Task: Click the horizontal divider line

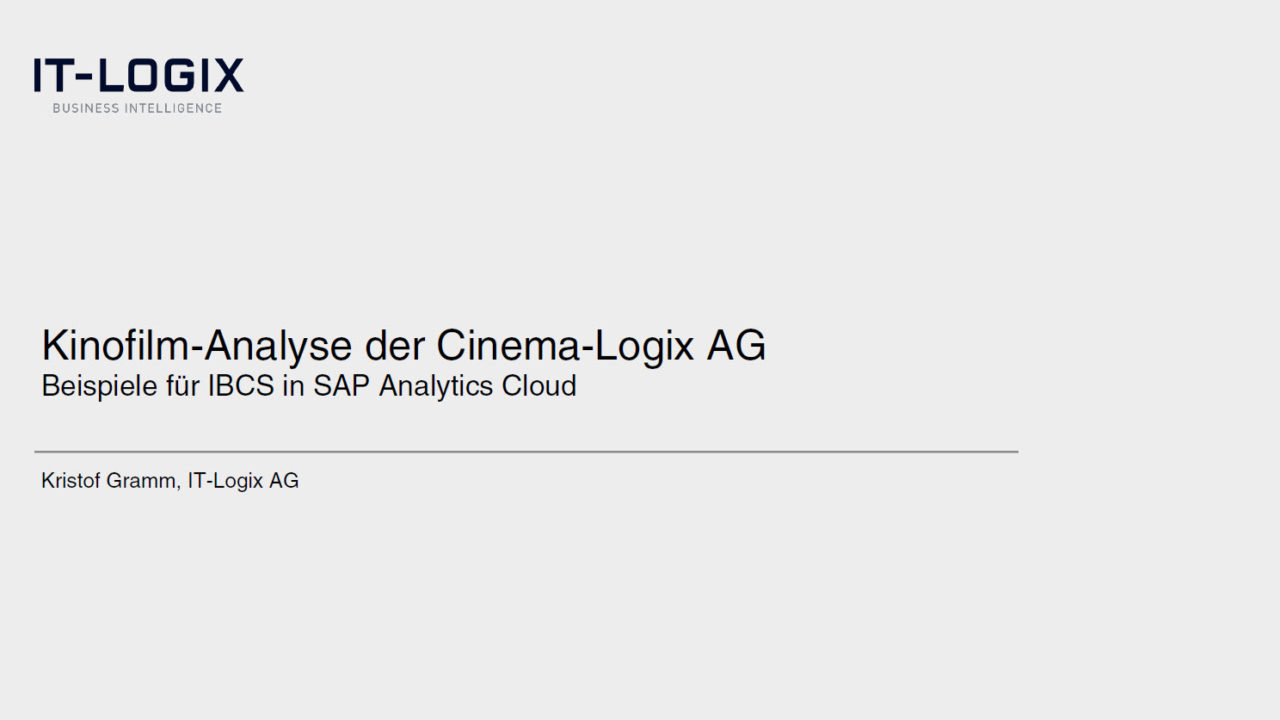Action: tap(526, 452)
